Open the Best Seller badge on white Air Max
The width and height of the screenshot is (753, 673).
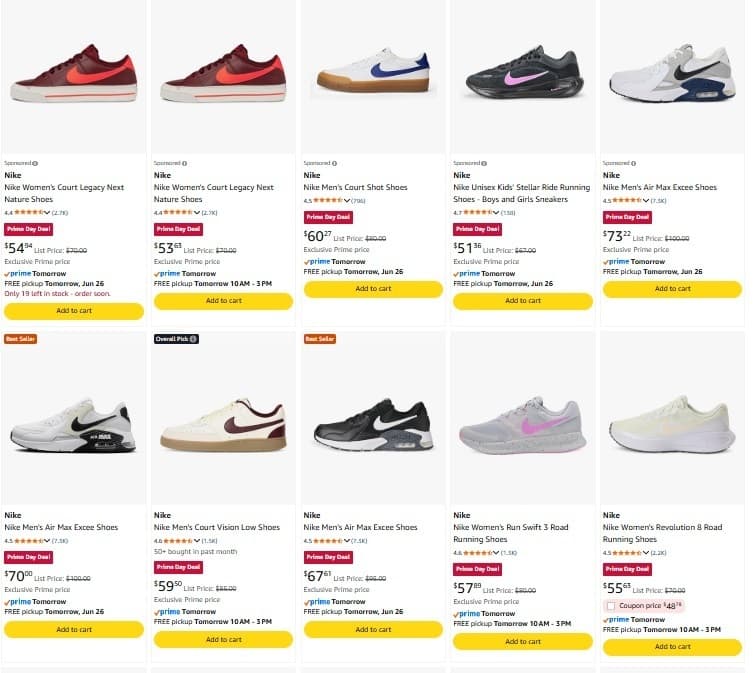coord(20,339)
